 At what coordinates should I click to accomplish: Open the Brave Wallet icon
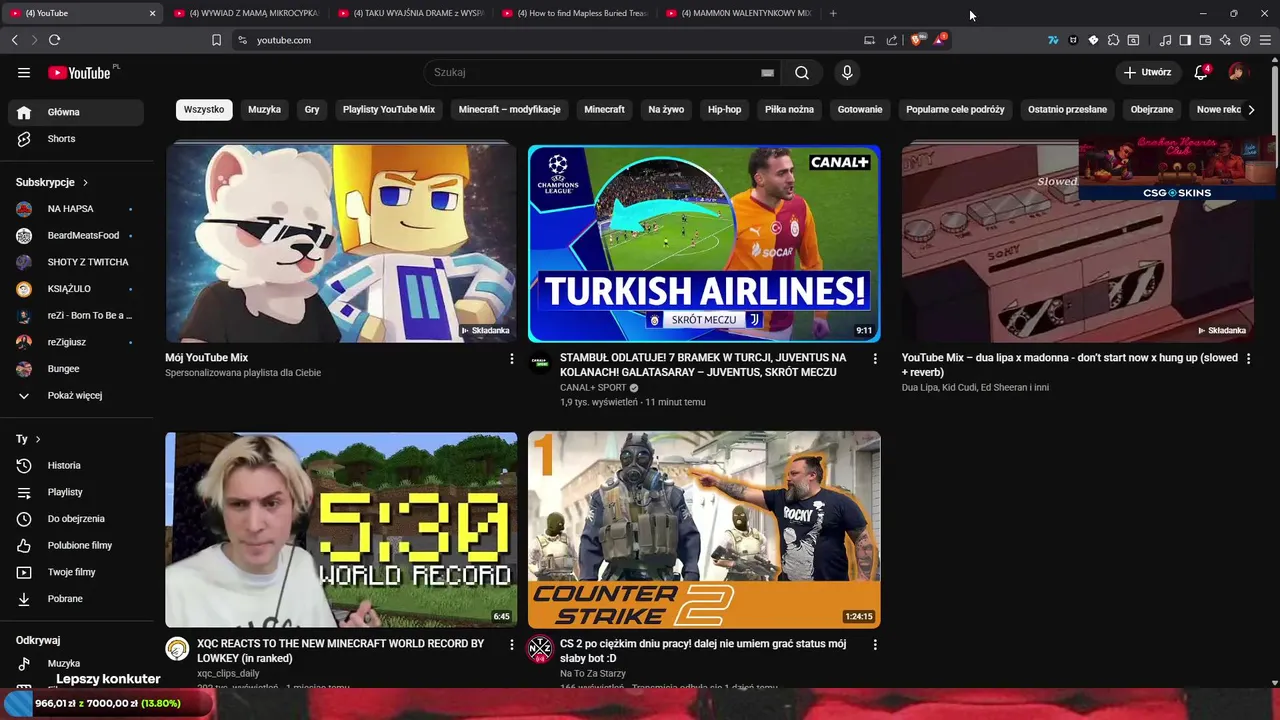point(1205,40)
